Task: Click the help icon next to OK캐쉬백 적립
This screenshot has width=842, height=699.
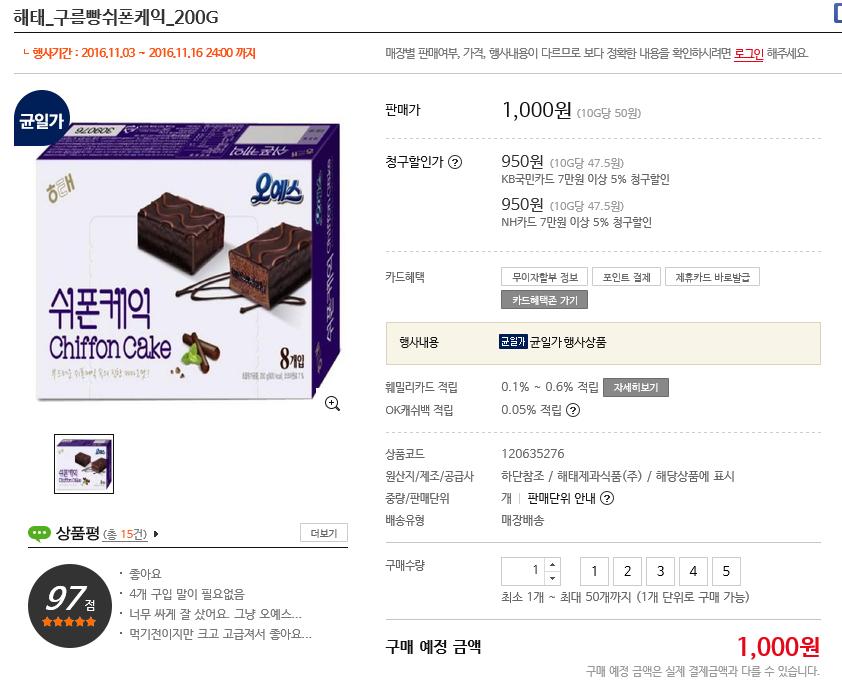Action: coord(573,410)
